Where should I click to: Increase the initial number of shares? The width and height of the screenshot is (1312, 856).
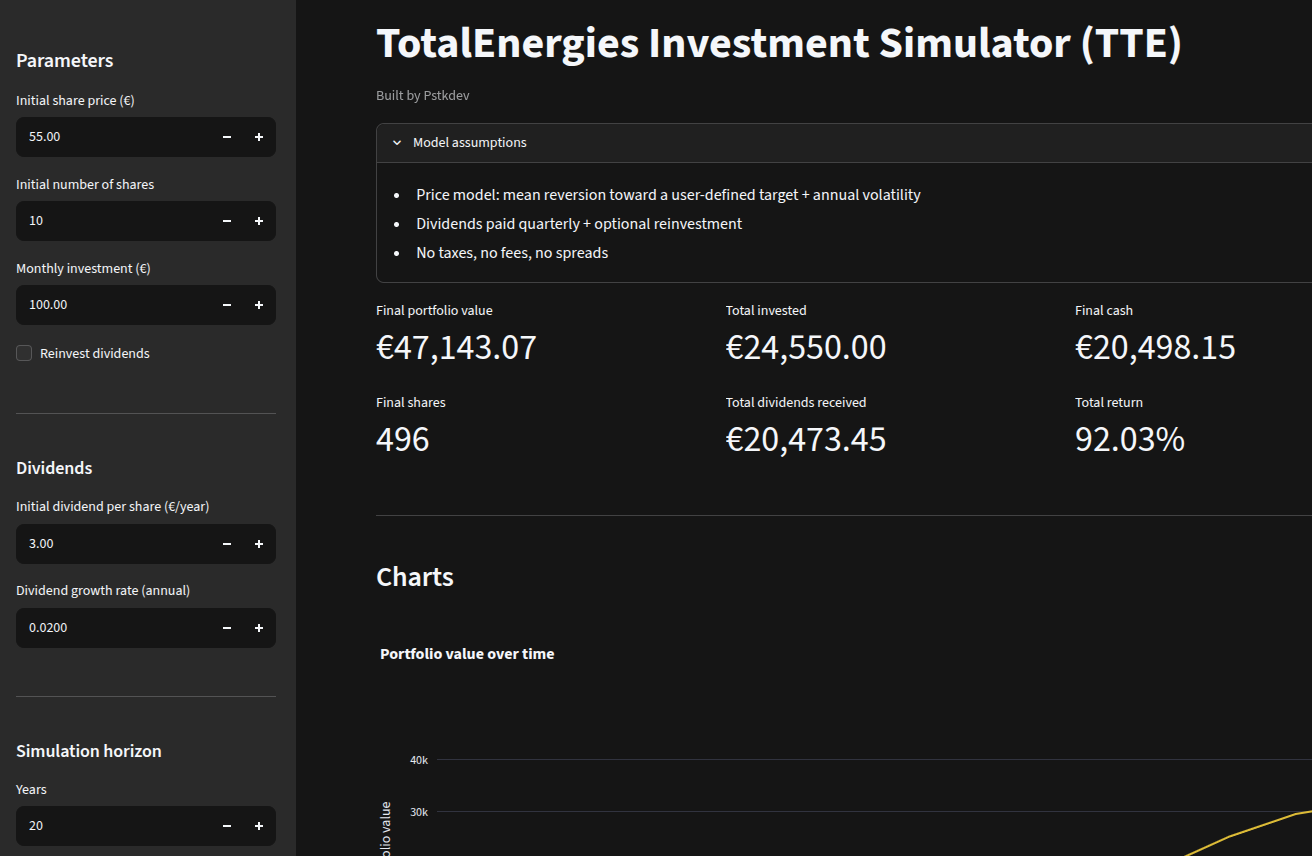tap(259, 221)
